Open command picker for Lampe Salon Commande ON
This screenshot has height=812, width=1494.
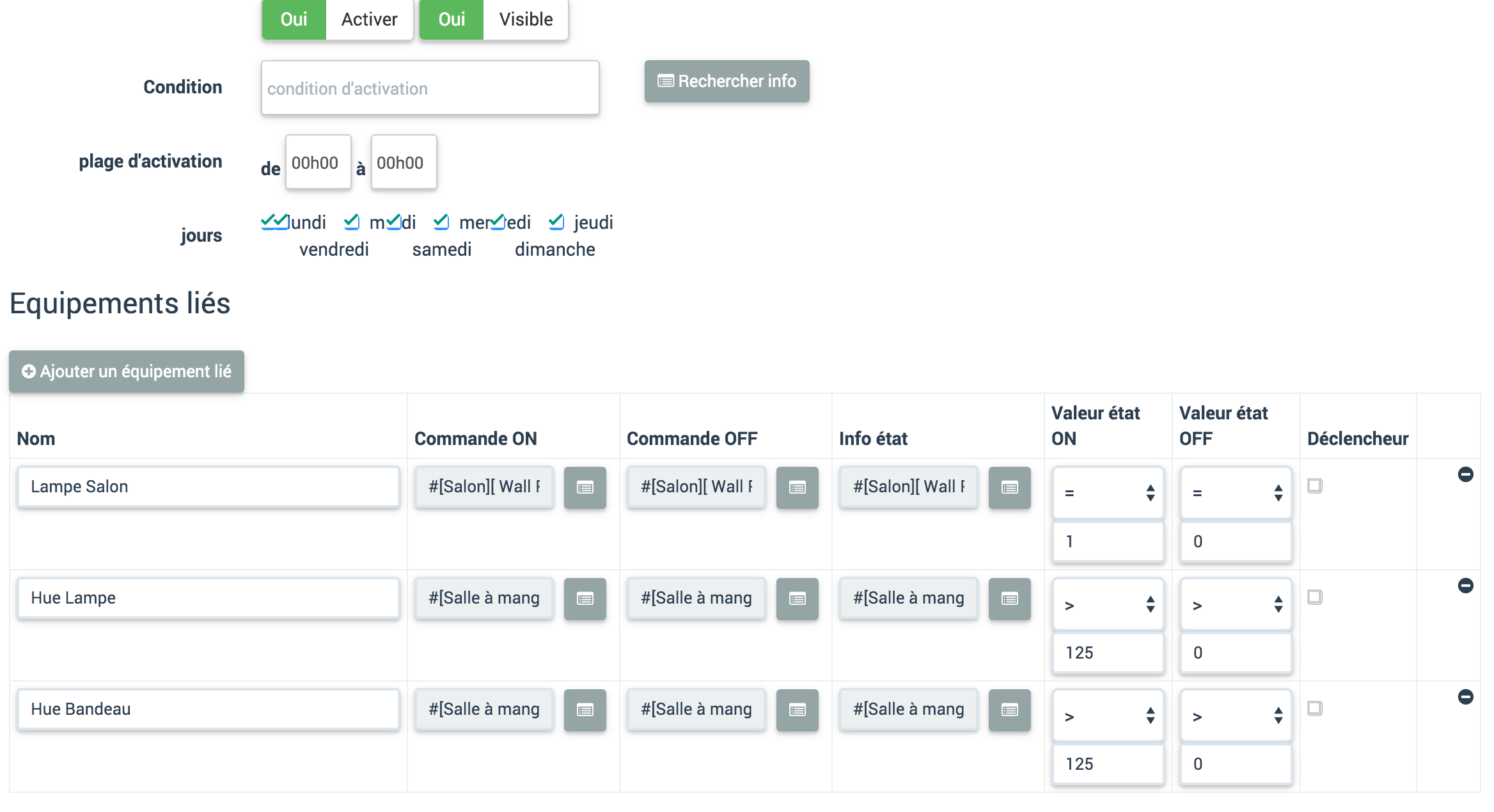pyautogui.click(x=585, y=488)
